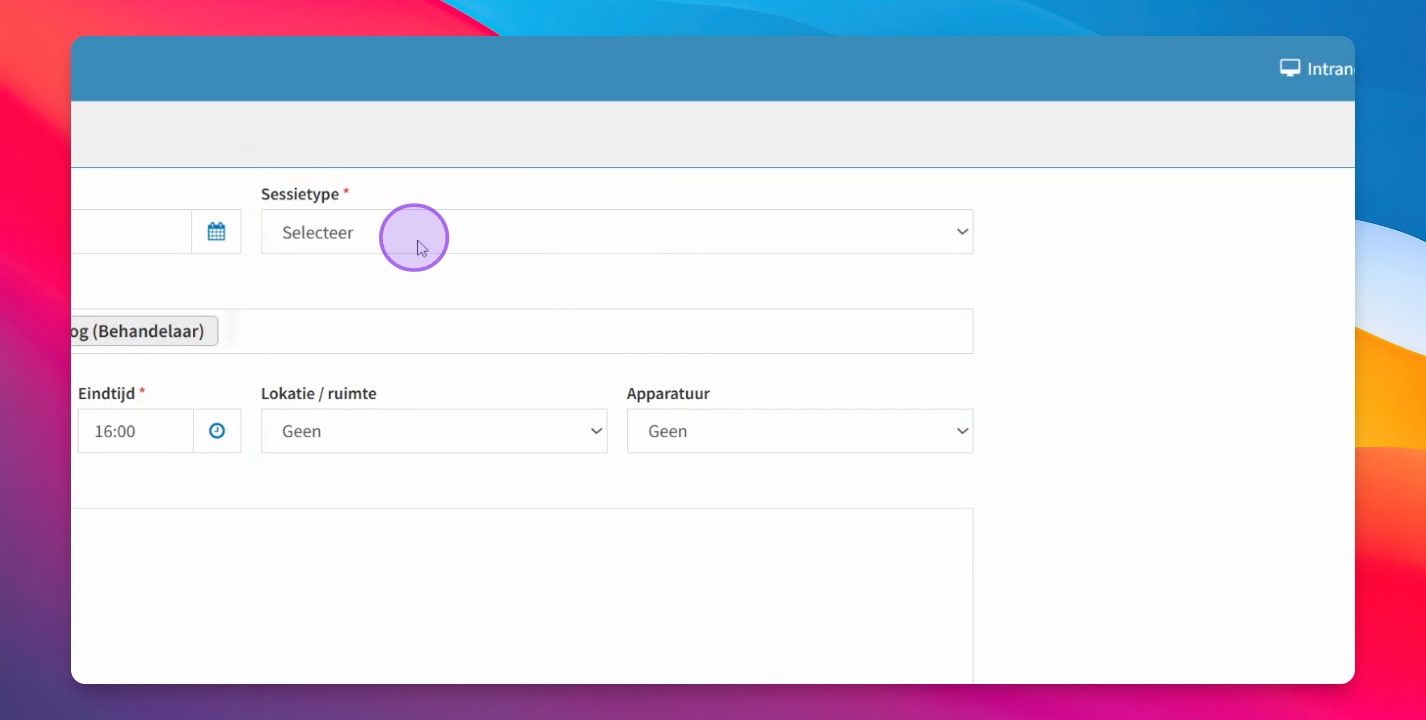The height and width of the screenshot is (720, 1426).
Task: Click the date input field beside calendar icon
Action: click(x=131, y=232)
